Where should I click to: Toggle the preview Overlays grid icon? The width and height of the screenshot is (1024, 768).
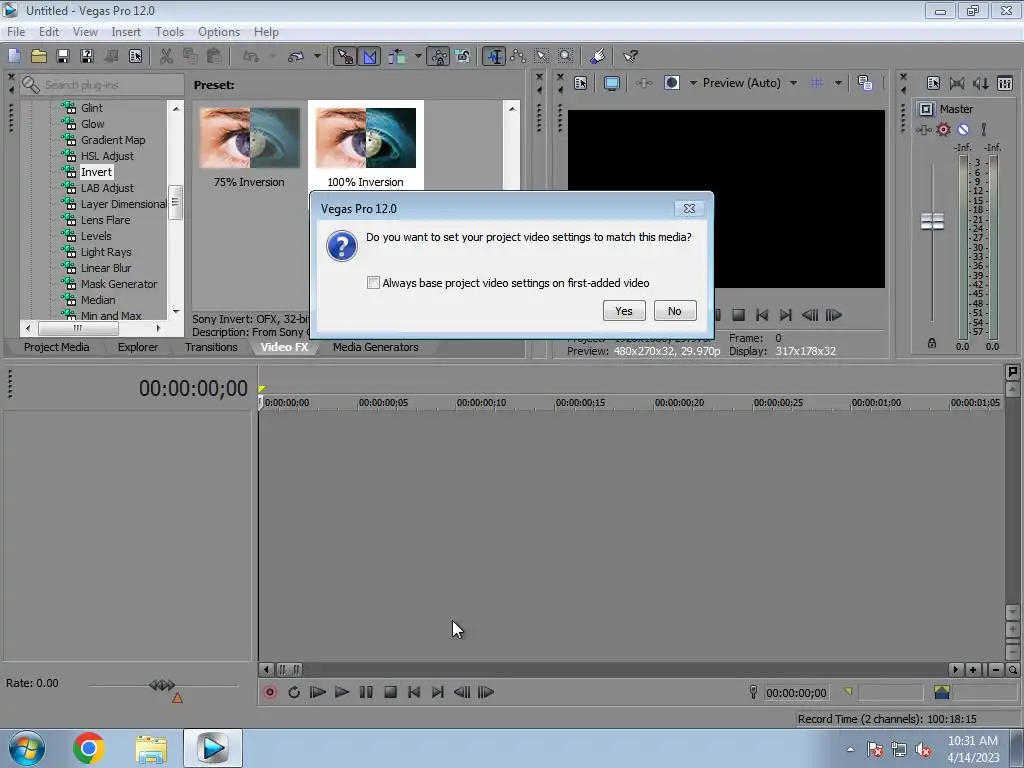[817, 83]
